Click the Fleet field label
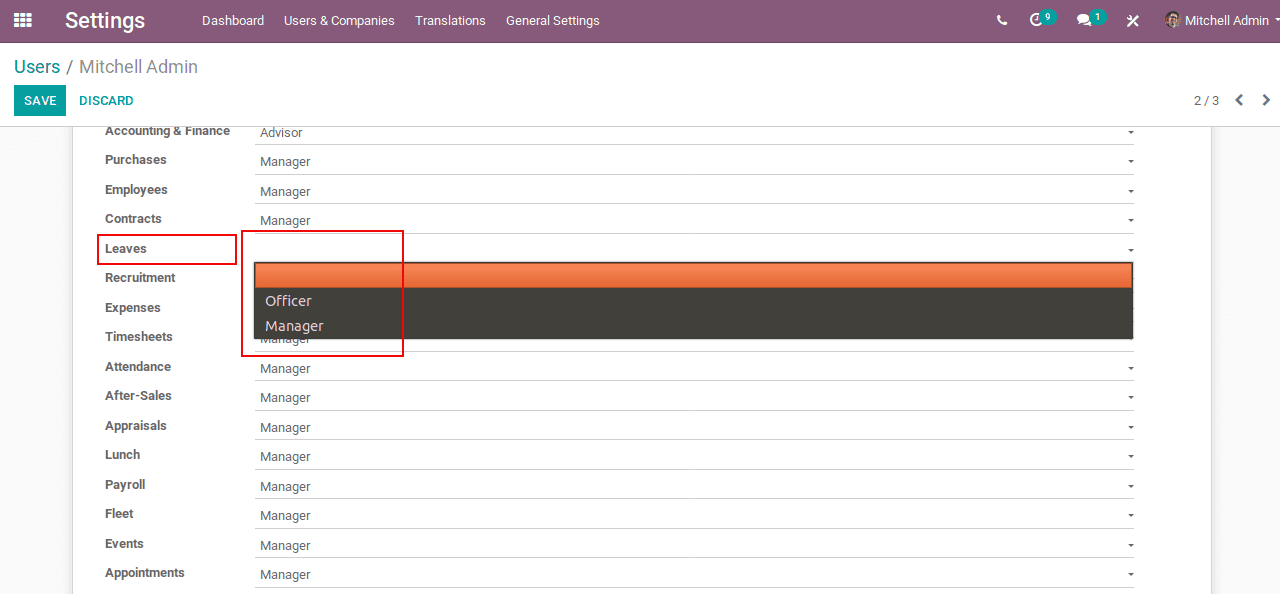1280x594 pixels. pos(119,514)
